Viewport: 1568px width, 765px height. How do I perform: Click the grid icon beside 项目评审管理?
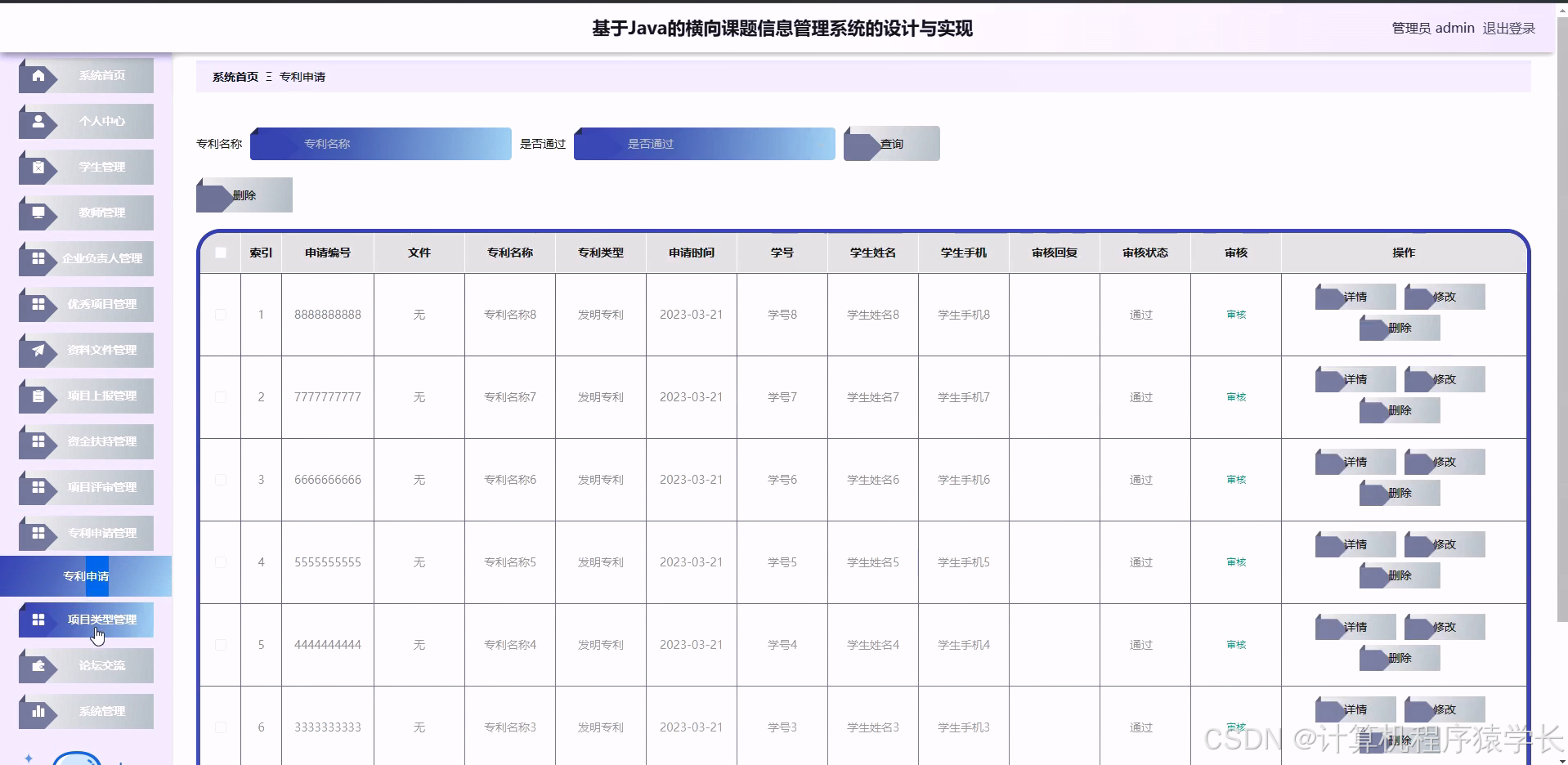coord(38,487)
